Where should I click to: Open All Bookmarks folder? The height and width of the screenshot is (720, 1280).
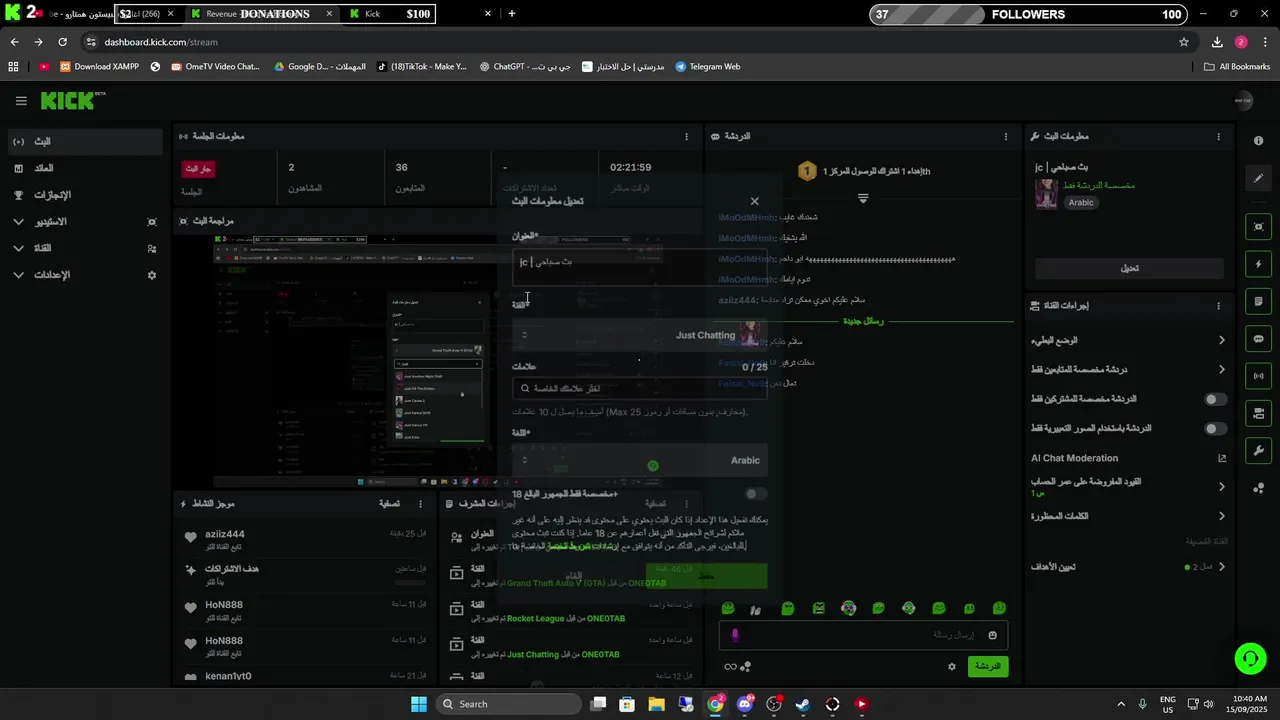coord(1237,67)
